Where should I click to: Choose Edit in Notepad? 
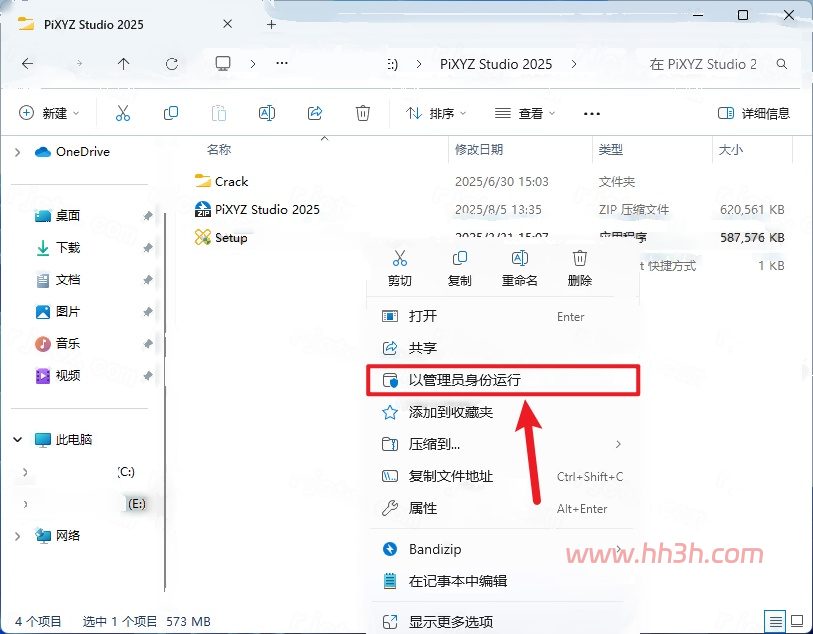coord(502,581)
